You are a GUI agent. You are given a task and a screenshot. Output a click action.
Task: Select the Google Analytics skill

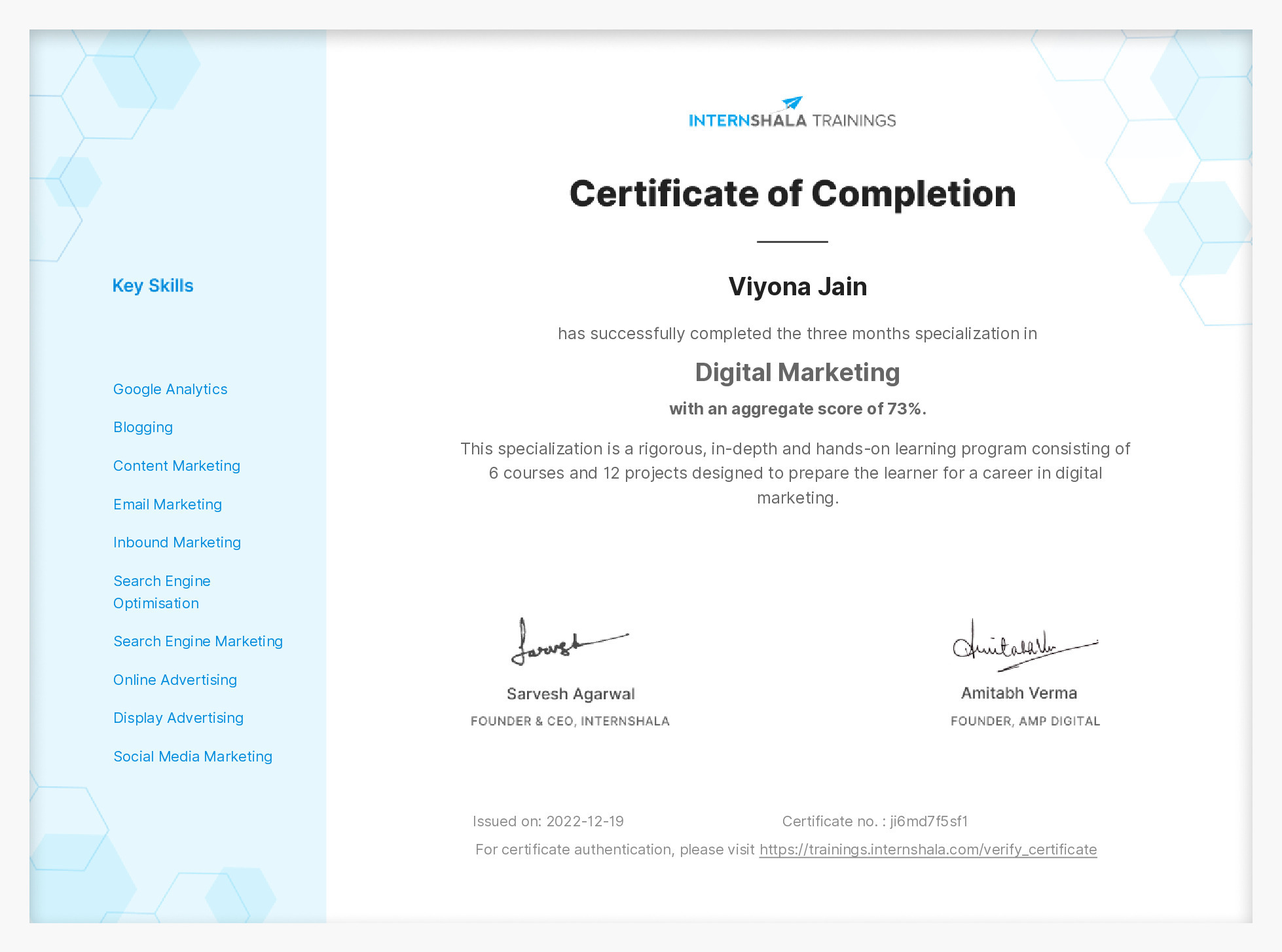[170, 388]
